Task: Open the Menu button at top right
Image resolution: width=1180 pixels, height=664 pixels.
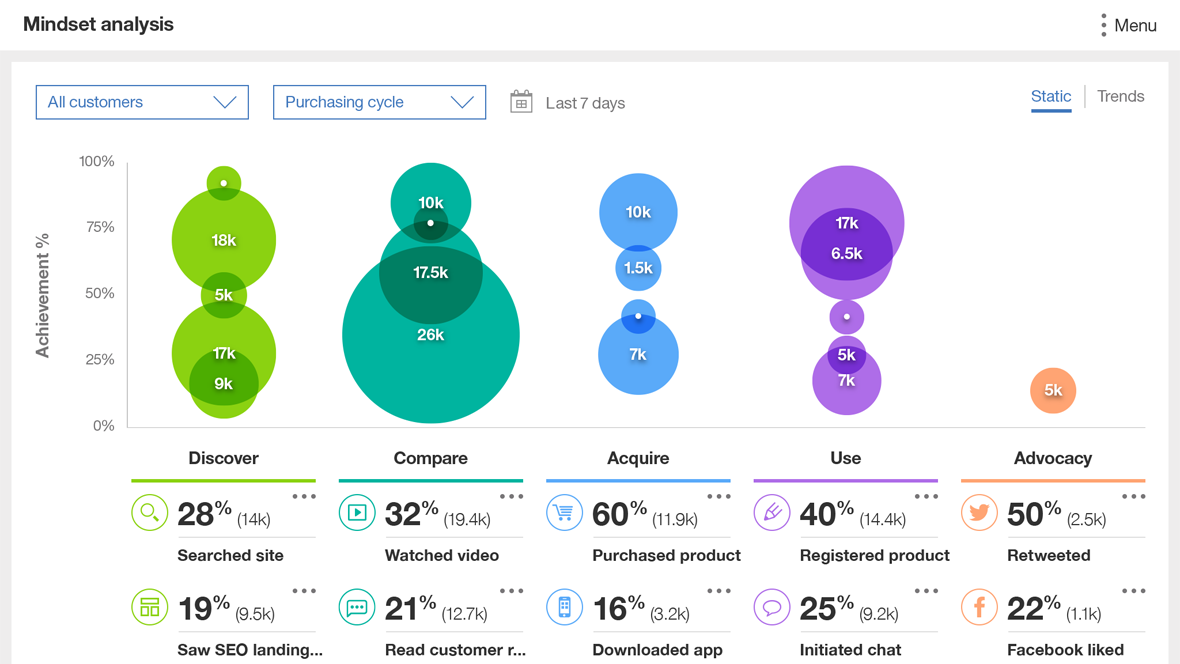Action: tap(1128, 26)
